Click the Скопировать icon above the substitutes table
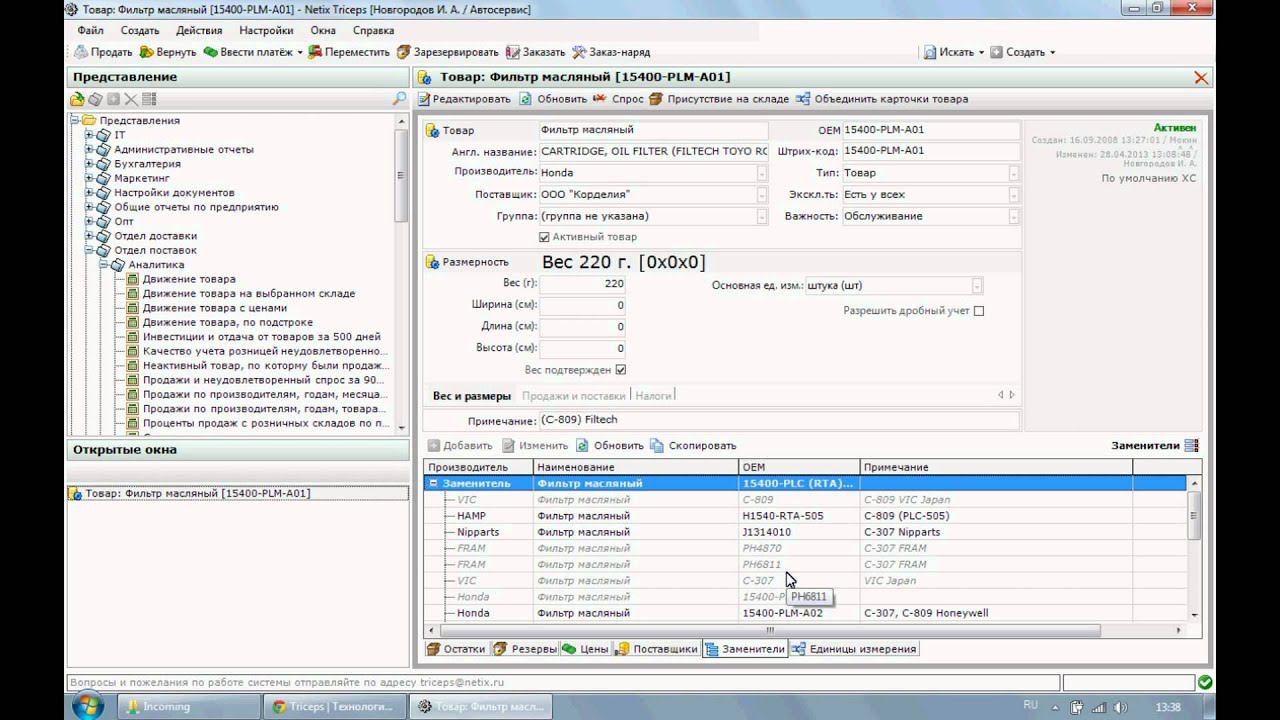The height and width of the screenshot is (720, 1280). point(657,446)
